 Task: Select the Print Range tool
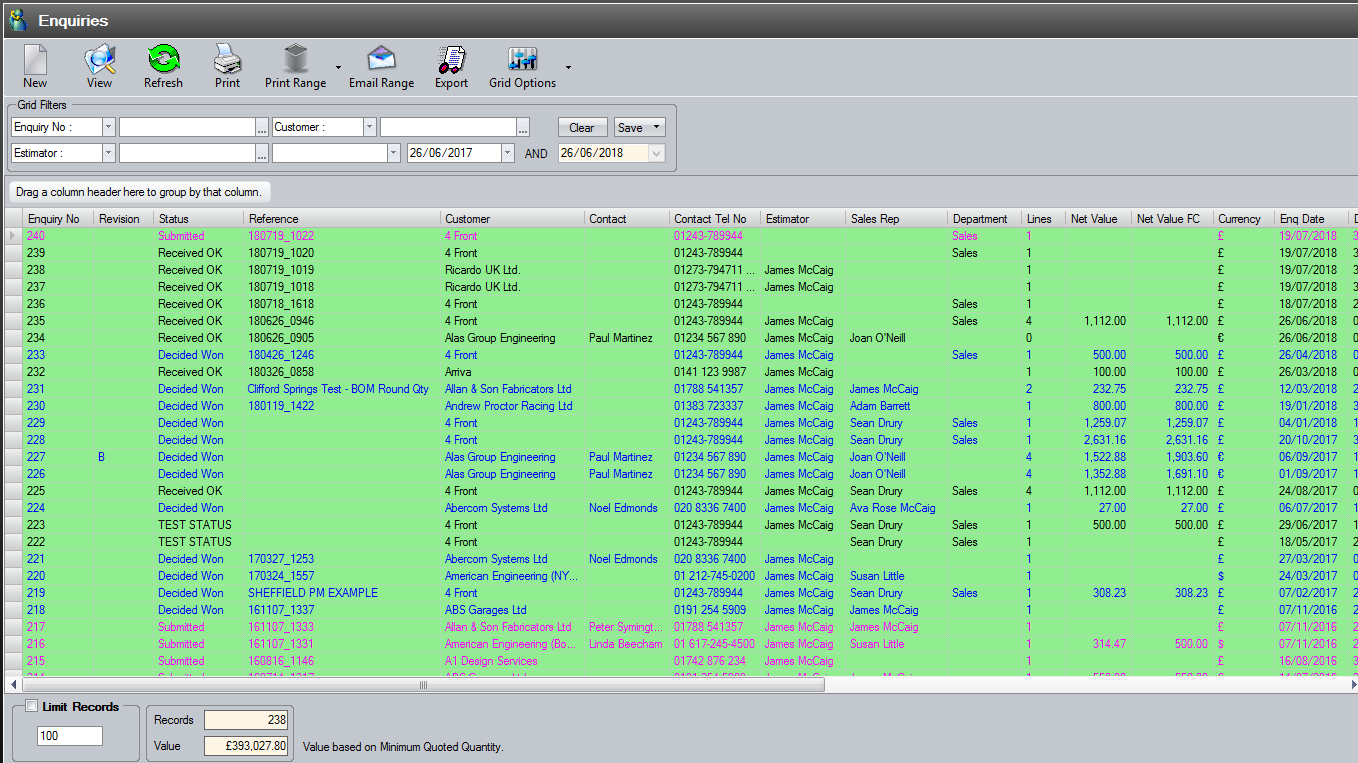pyautogui.click(x=295, y=61)
